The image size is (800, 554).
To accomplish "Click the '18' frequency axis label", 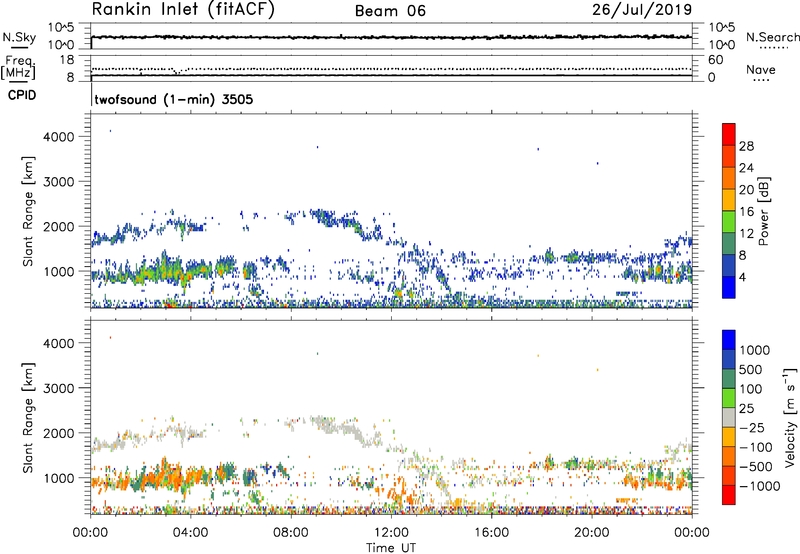I will [x=67, y=60].
